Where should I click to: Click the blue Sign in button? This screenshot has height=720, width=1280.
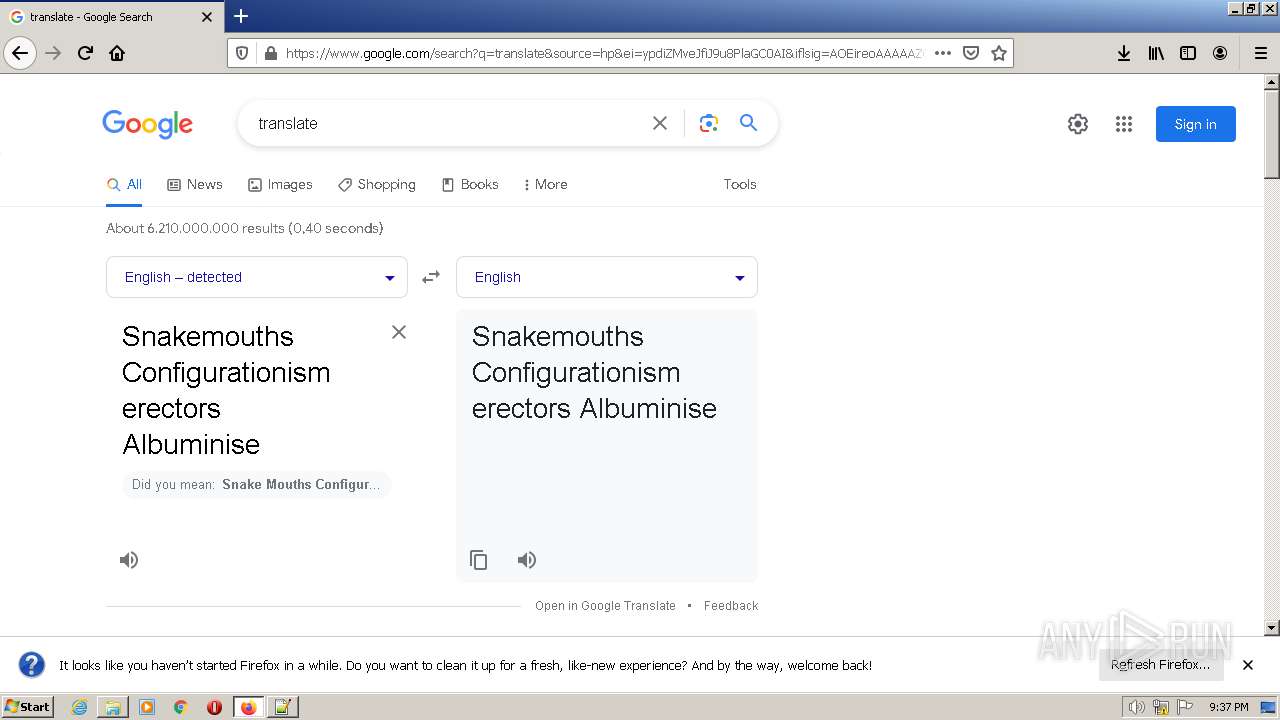1196,124
